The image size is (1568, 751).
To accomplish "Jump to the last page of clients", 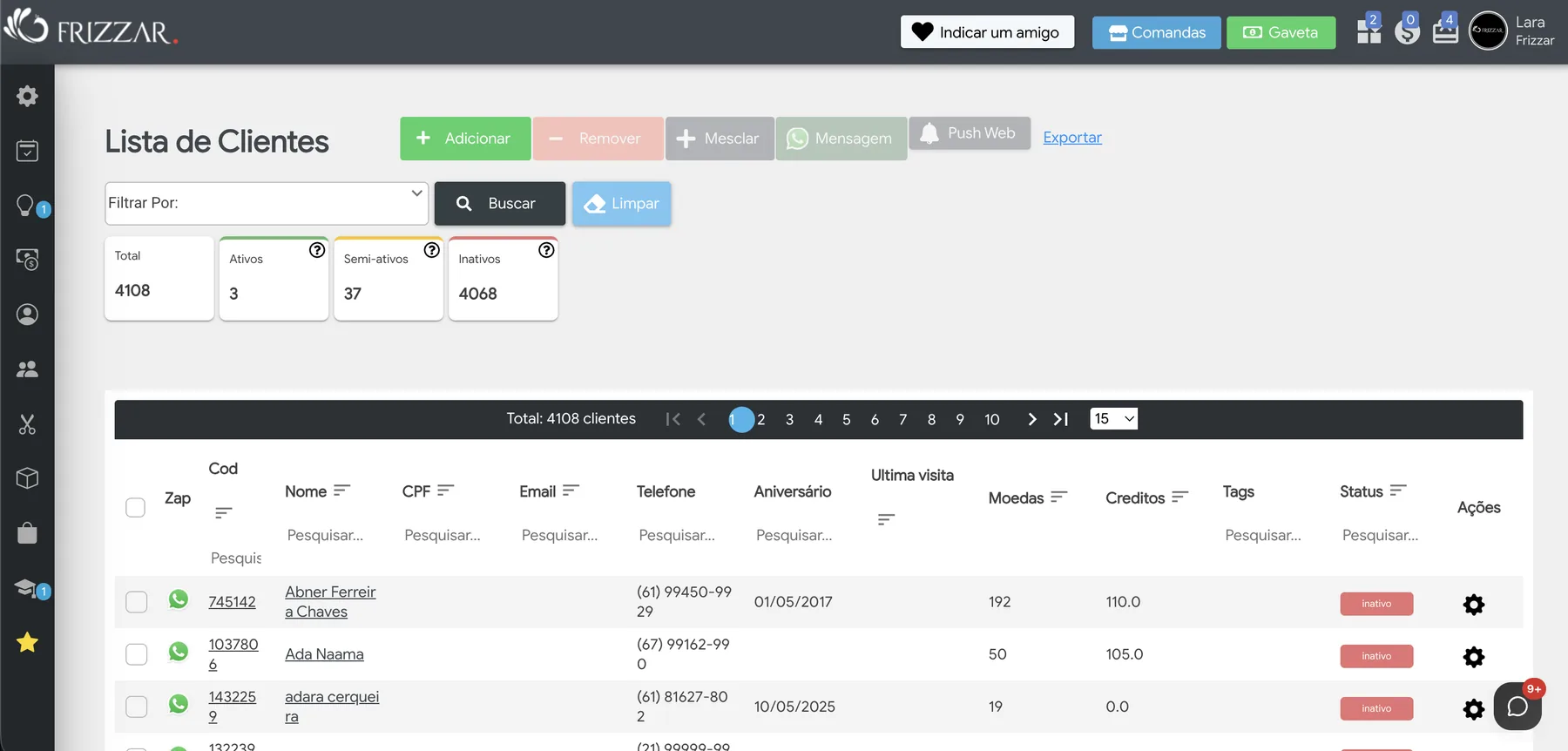I will pos(1060,419).
